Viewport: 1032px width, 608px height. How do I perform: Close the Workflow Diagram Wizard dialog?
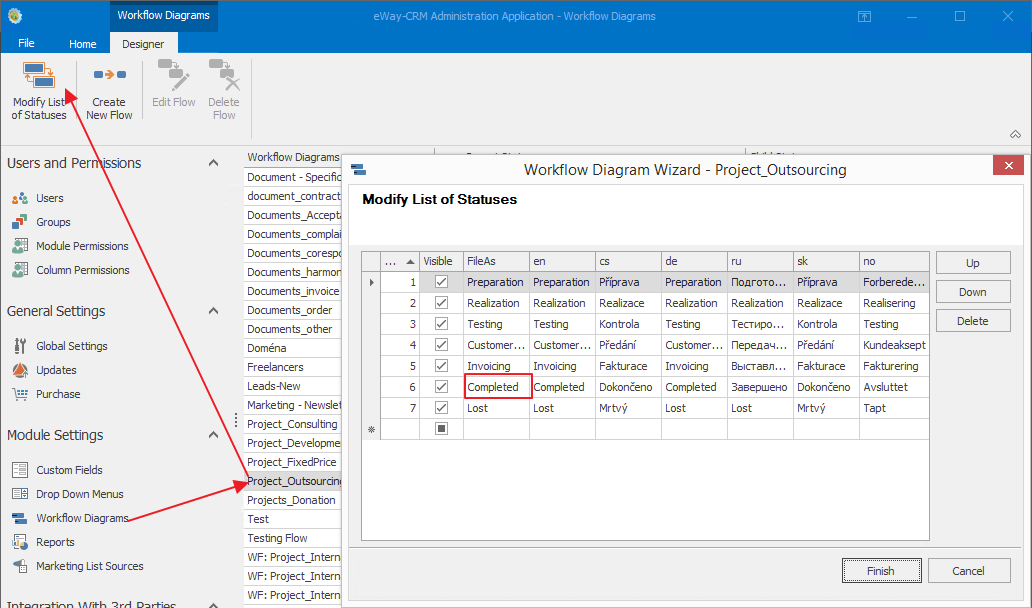tap(1008, 166)
